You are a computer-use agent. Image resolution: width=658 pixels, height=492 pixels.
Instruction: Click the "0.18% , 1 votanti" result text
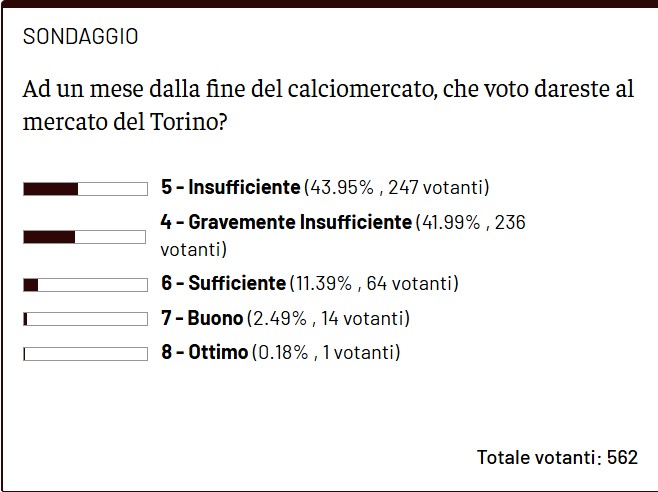[x=326, y=352]
